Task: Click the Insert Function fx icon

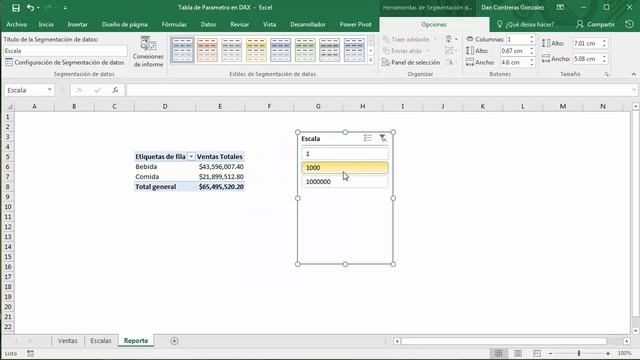Action: pyautogui.click(x=116, y=90)
